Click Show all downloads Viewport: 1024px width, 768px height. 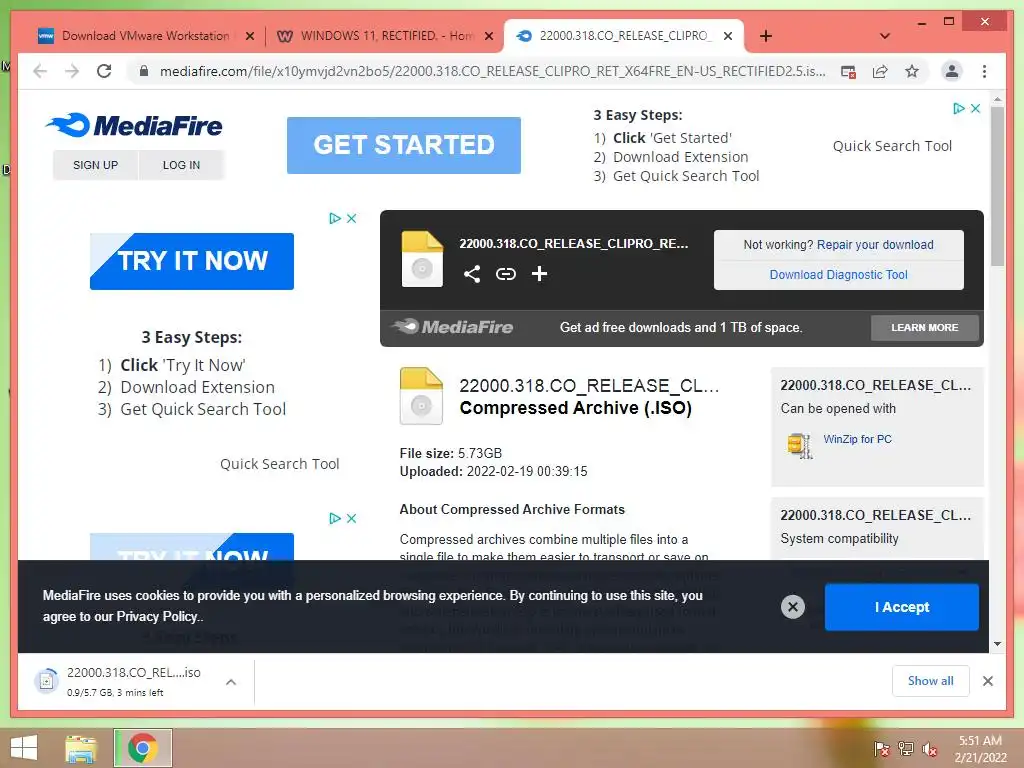(x=931, y=681)
